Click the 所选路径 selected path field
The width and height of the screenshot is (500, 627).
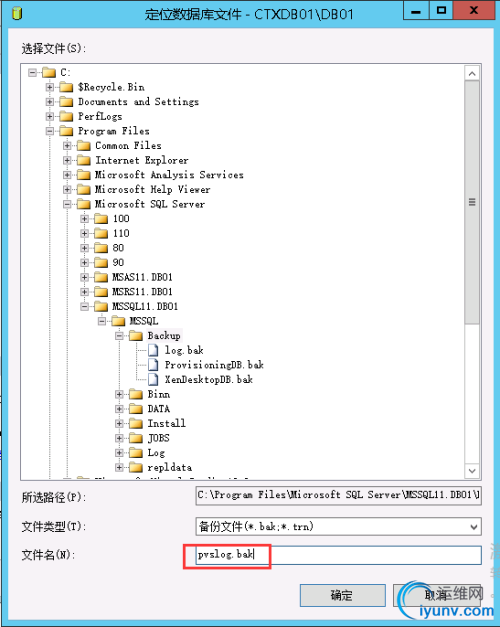pyautogui.click(x=338, y=495)
